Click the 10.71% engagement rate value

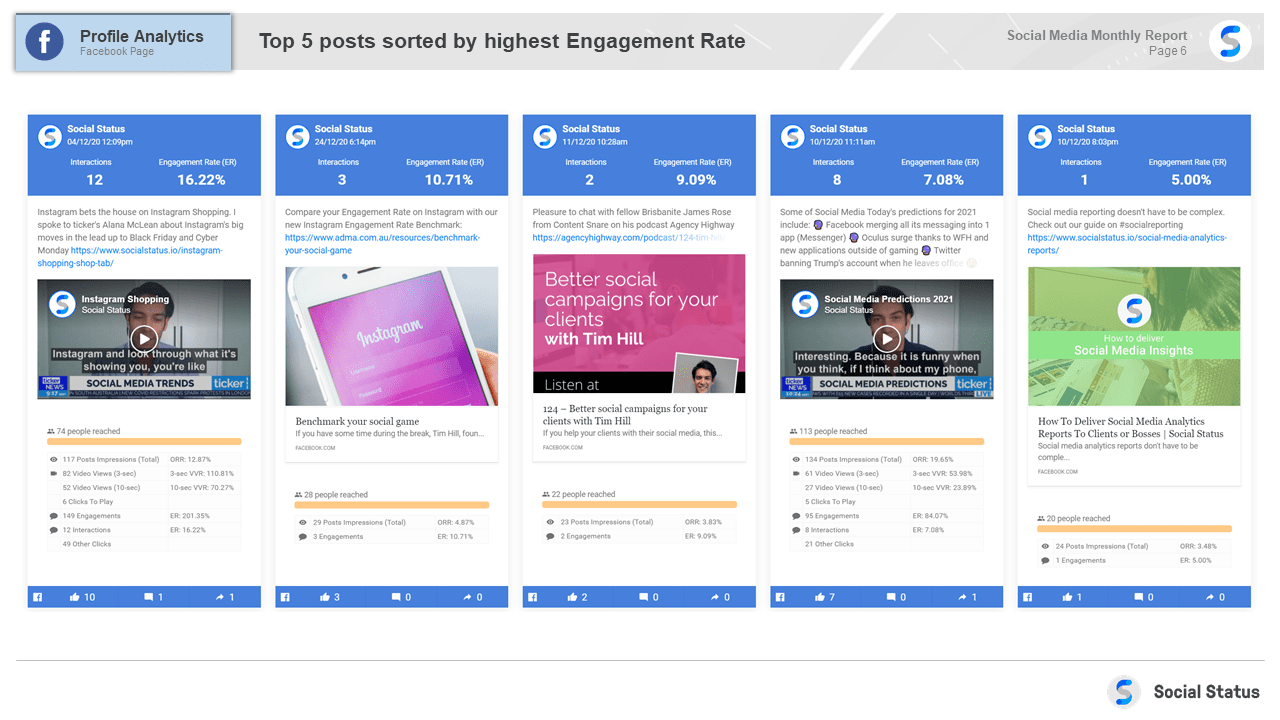point(449,180)
